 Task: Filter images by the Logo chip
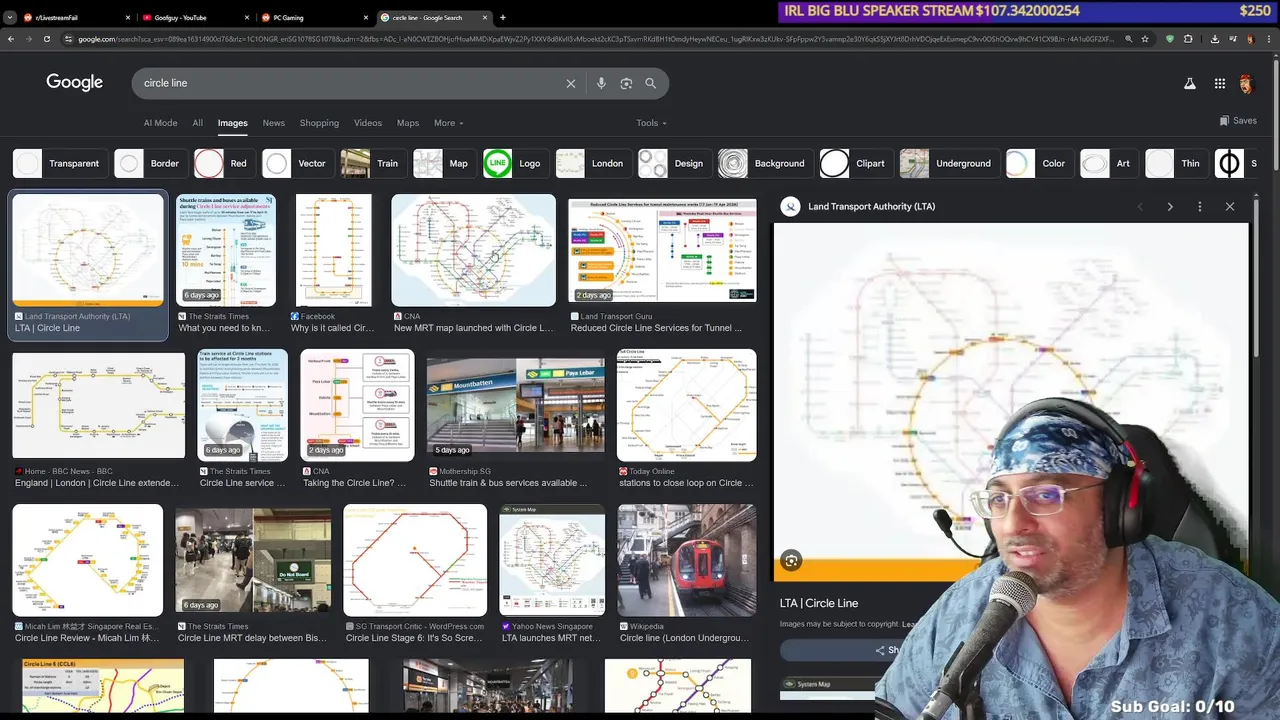[x=515, y=163]
